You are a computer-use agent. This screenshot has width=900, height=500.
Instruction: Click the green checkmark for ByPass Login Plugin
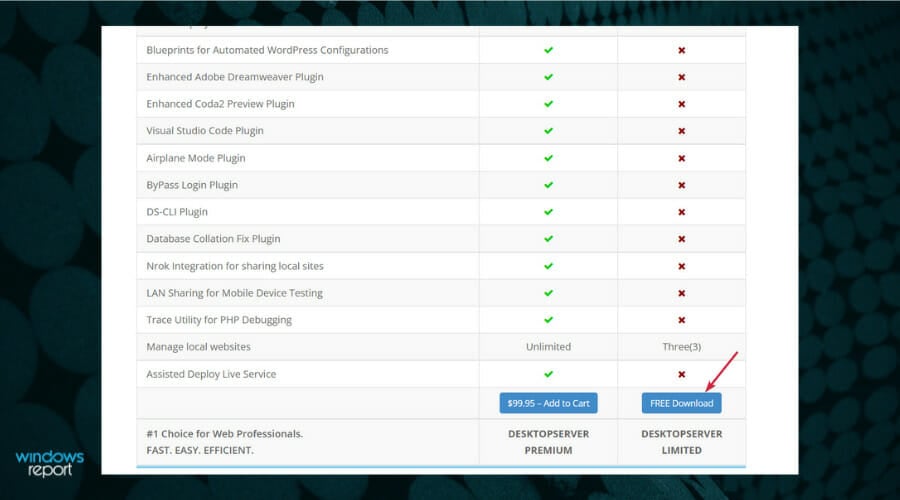pyautogui.click(x=549, y=185)
